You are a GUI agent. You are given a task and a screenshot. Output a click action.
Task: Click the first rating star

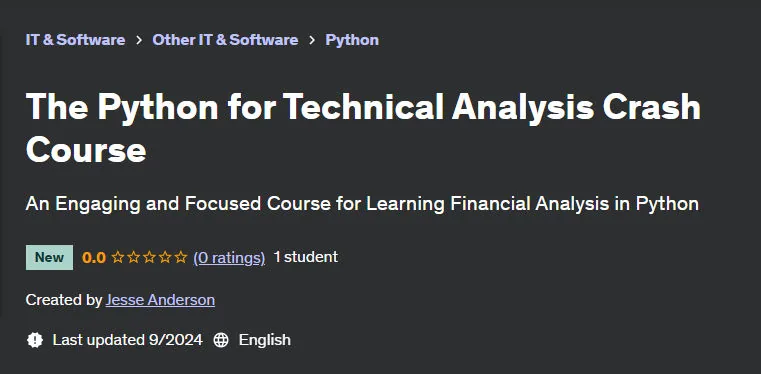click(118, 257)
